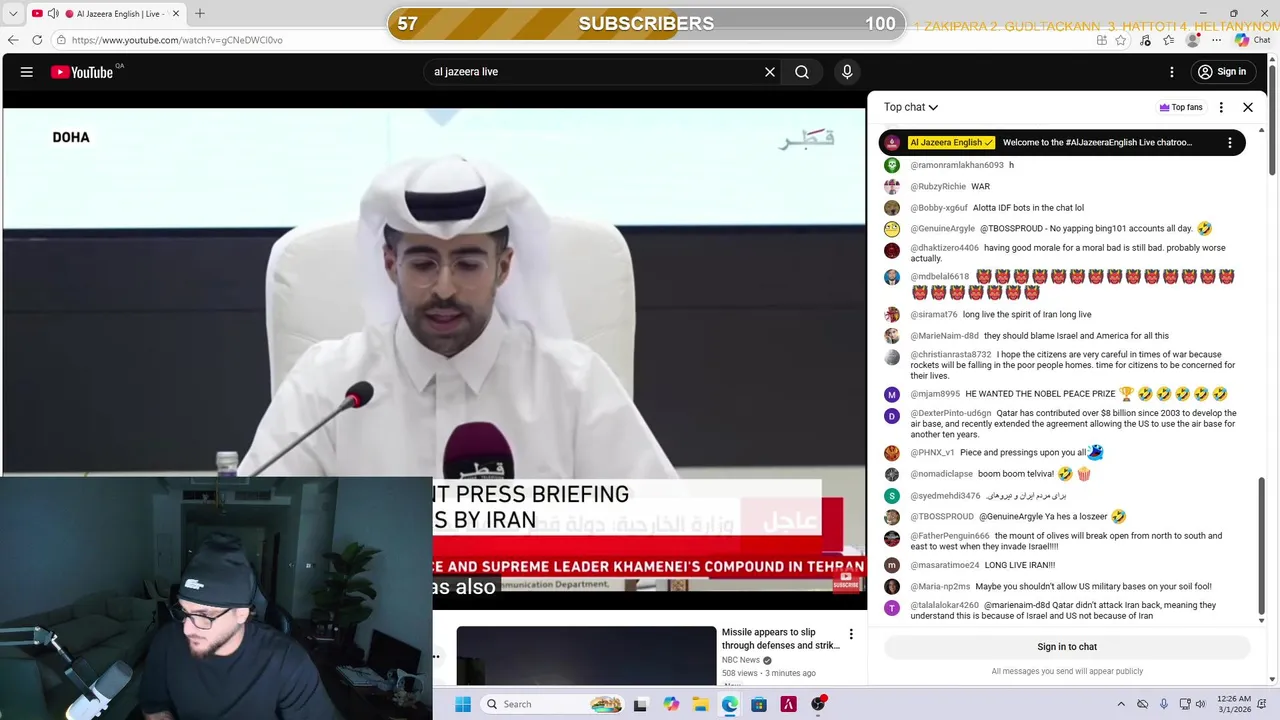Open the Top fans leaderboard
The width and height of the screenshot is (1280, 720).
(1181, 107)
